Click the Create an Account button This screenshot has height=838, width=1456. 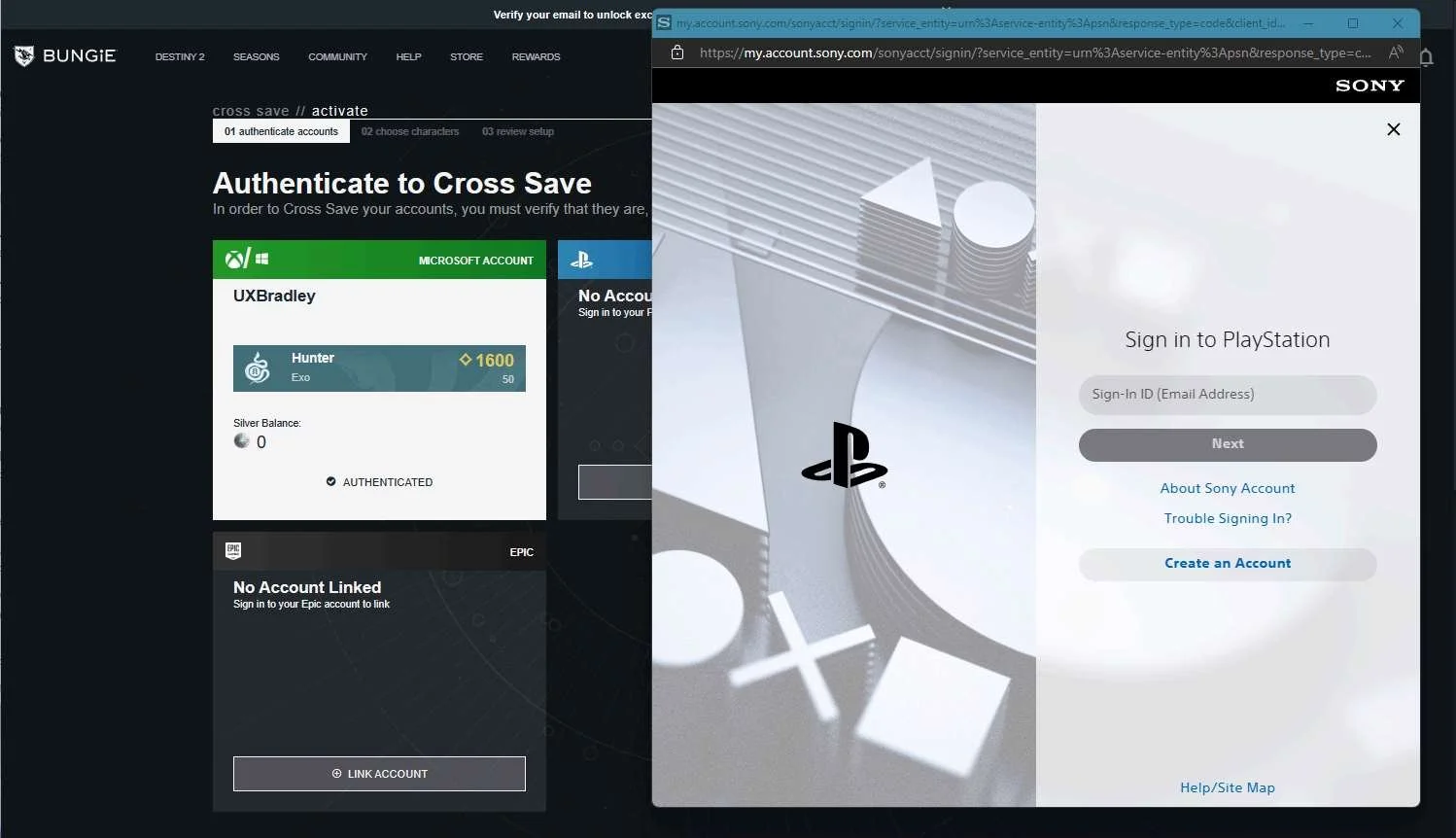1228,564
